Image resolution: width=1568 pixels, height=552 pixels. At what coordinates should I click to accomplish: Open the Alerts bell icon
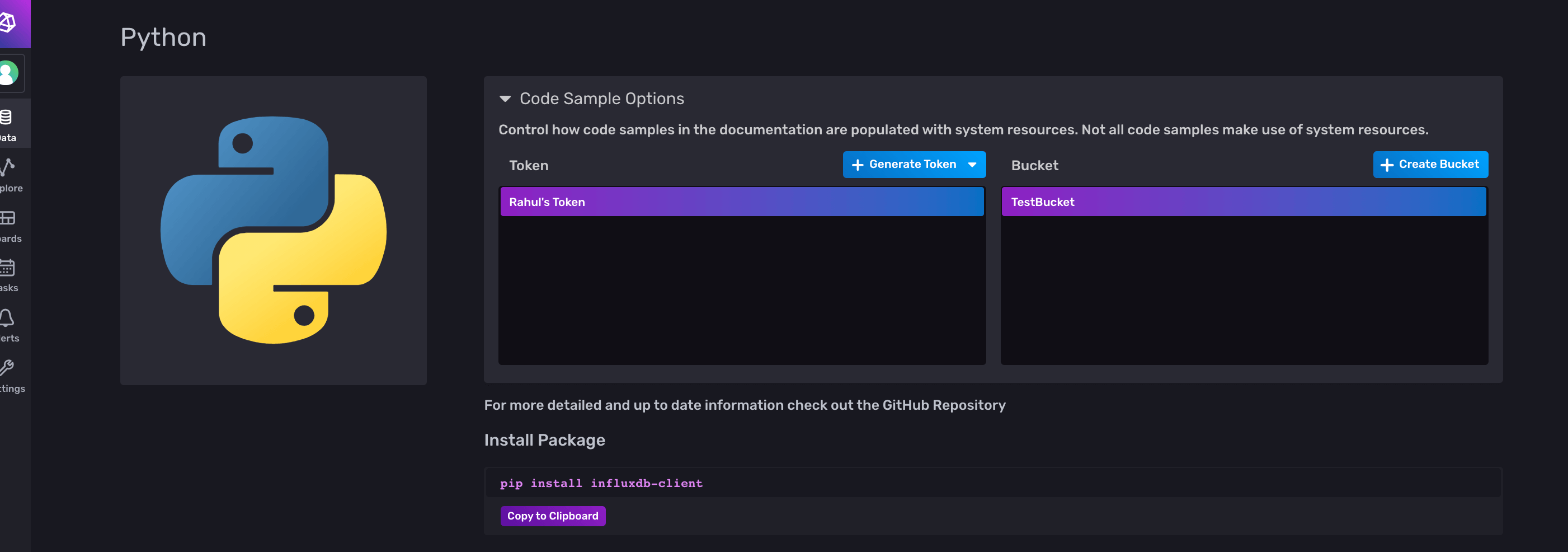click(7, 317)
